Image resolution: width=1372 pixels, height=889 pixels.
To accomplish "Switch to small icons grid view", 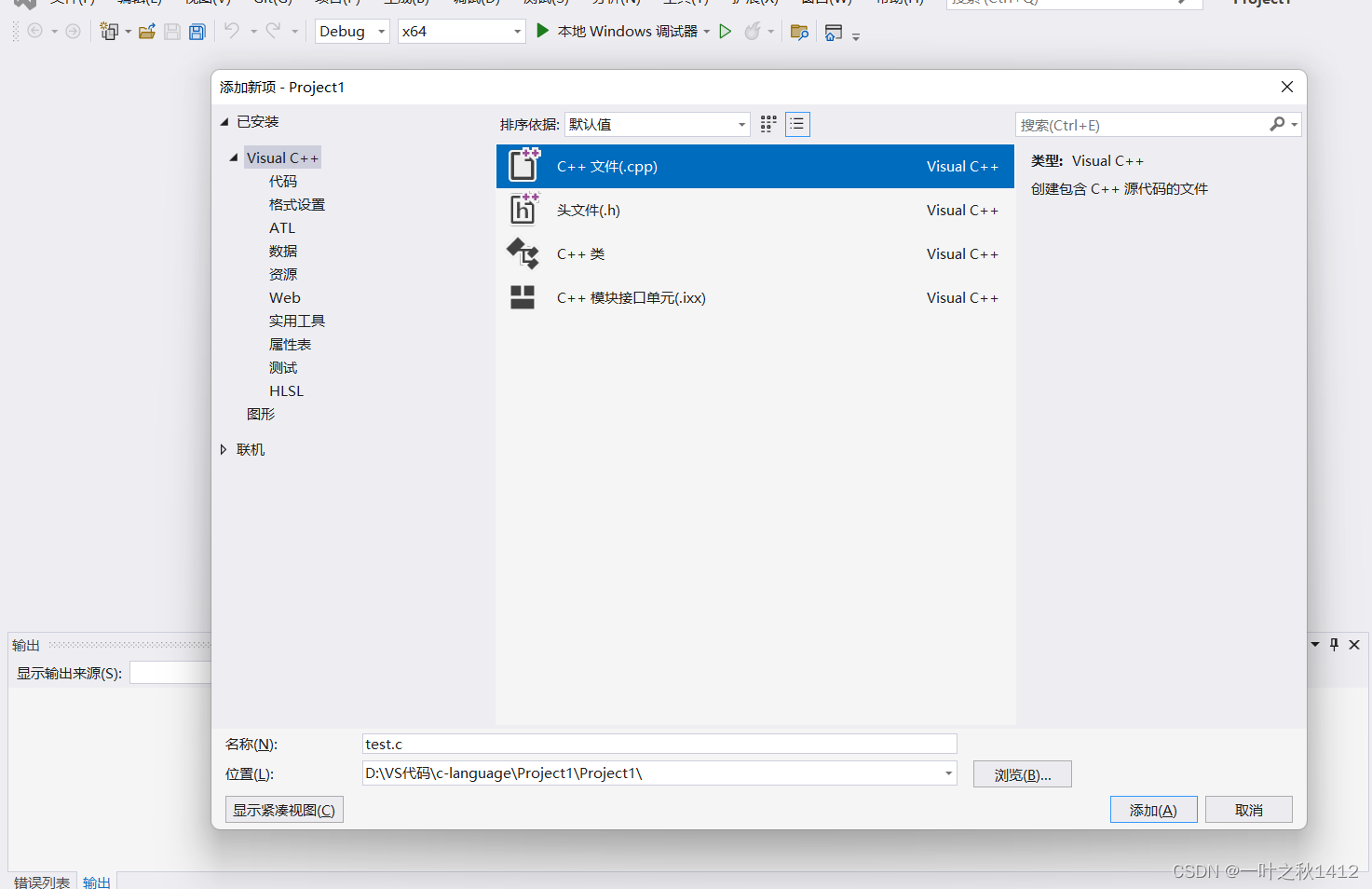I will (x=768, y=124).
